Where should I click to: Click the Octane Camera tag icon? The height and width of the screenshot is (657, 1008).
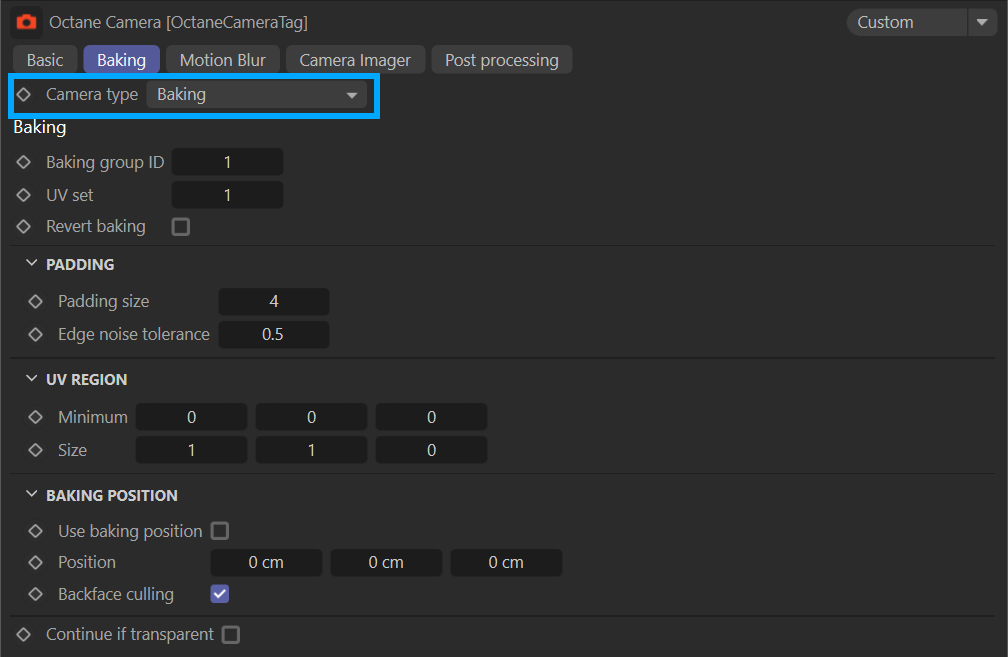click(26, 21)
